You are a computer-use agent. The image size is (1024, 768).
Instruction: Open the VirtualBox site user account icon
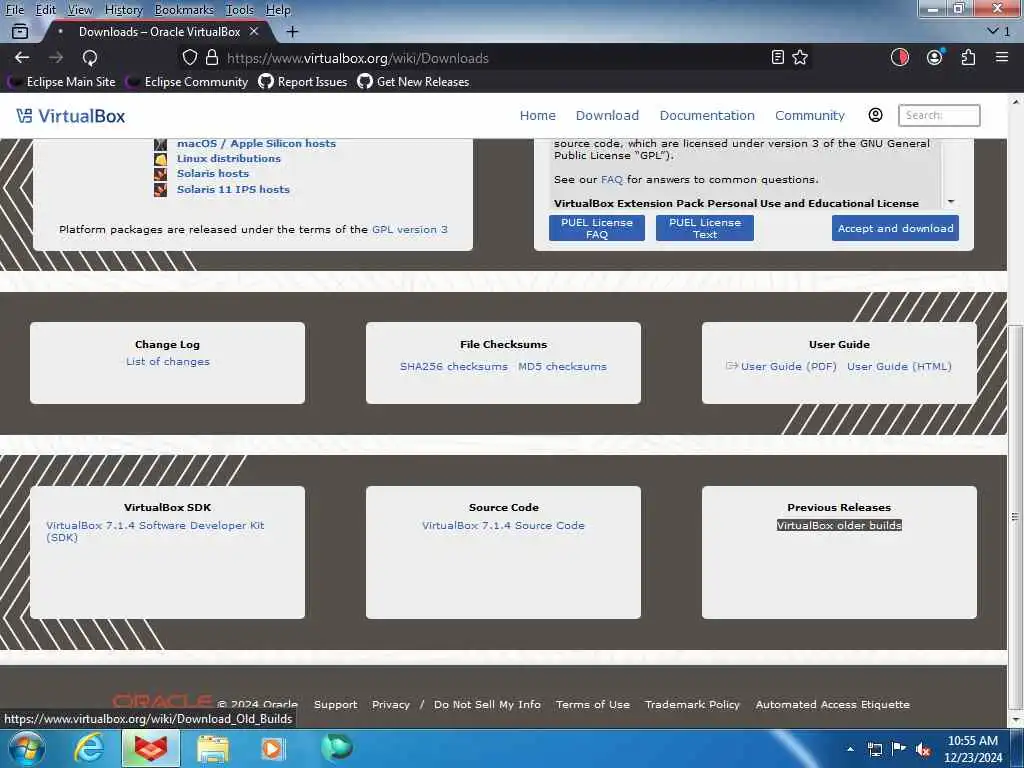(x=875, y=115)
